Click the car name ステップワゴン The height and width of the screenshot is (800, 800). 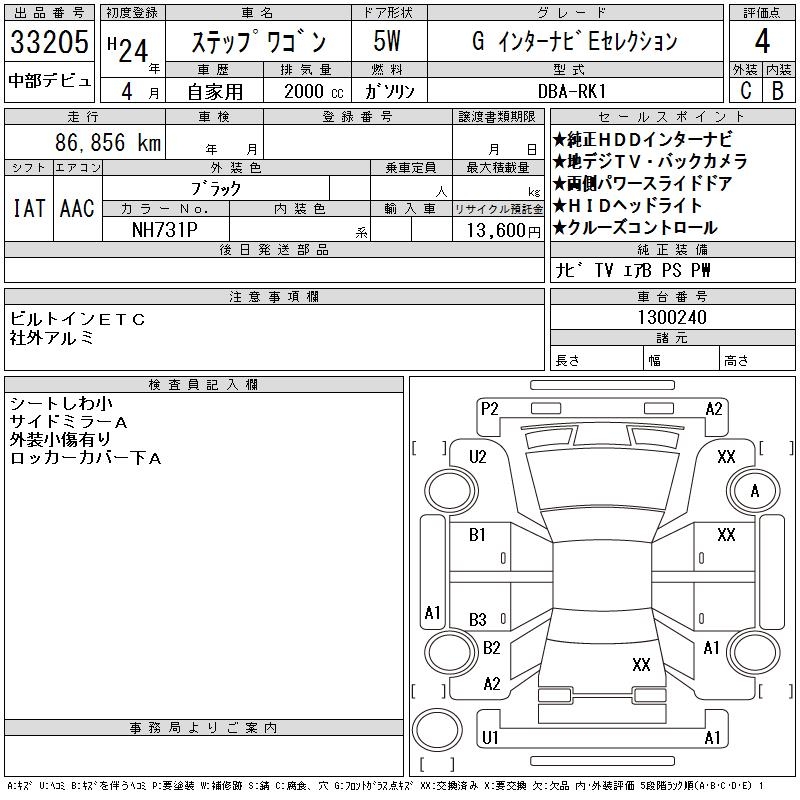258,42
